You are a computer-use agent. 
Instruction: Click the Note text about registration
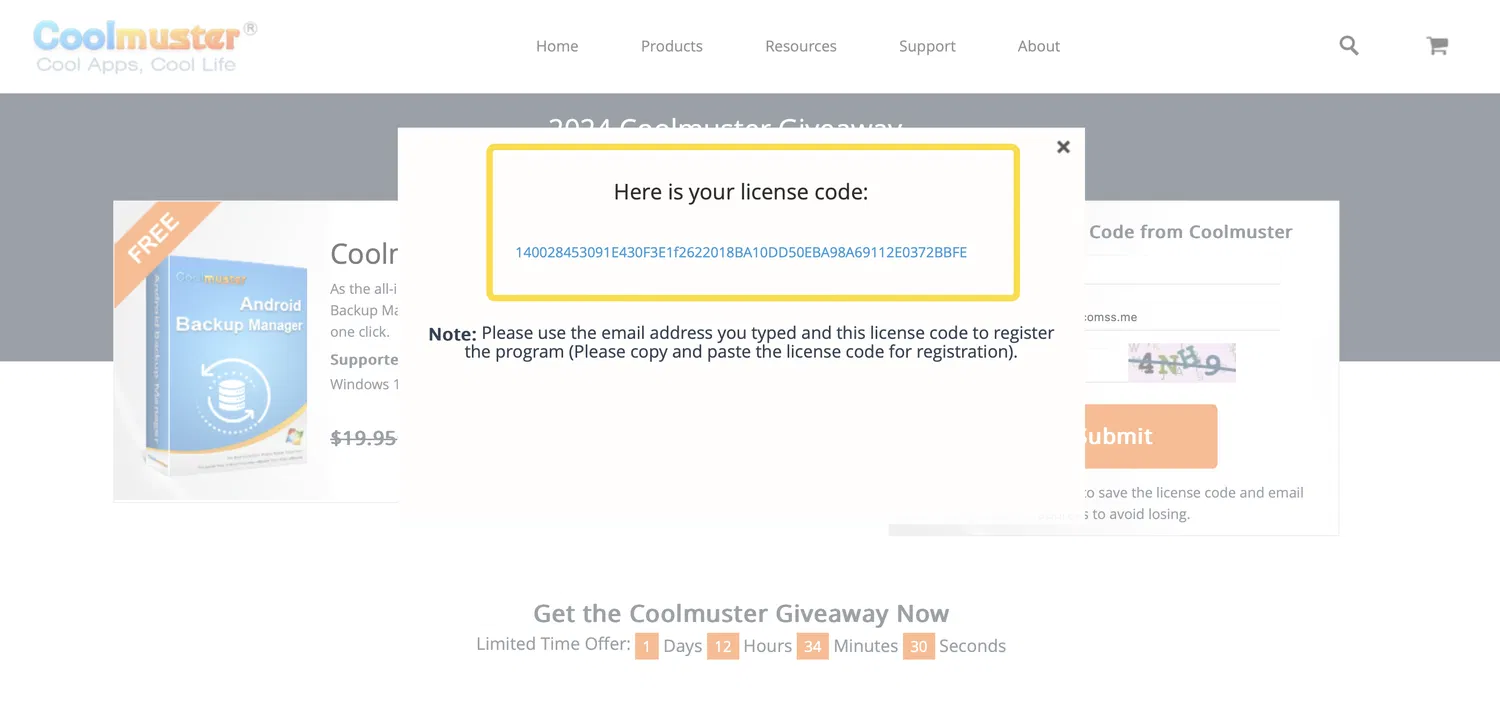[x=741, y=342]
